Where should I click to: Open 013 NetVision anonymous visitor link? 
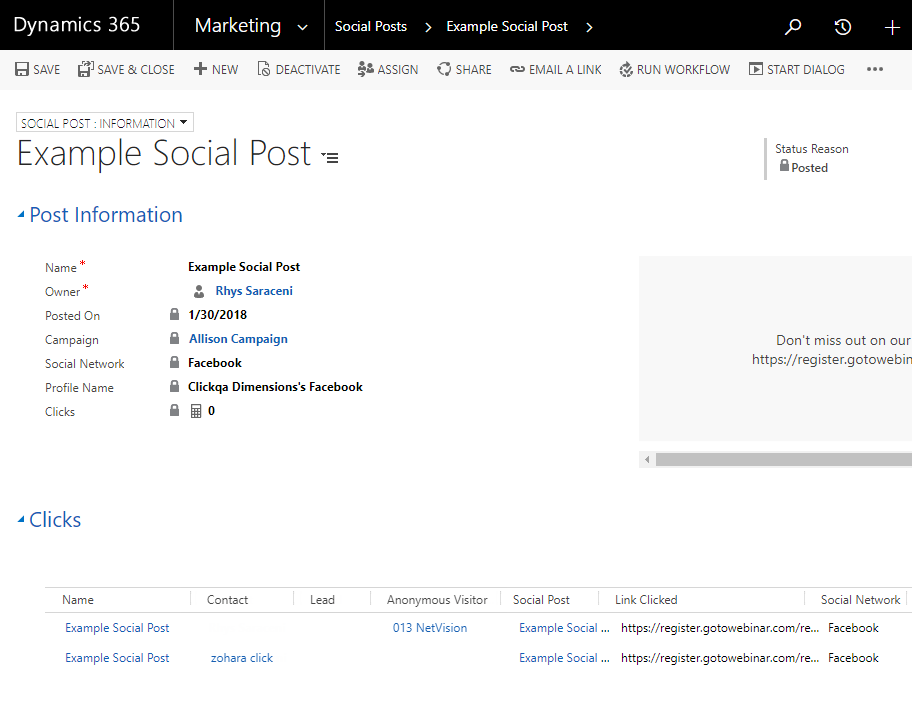[x=430, y=628]
